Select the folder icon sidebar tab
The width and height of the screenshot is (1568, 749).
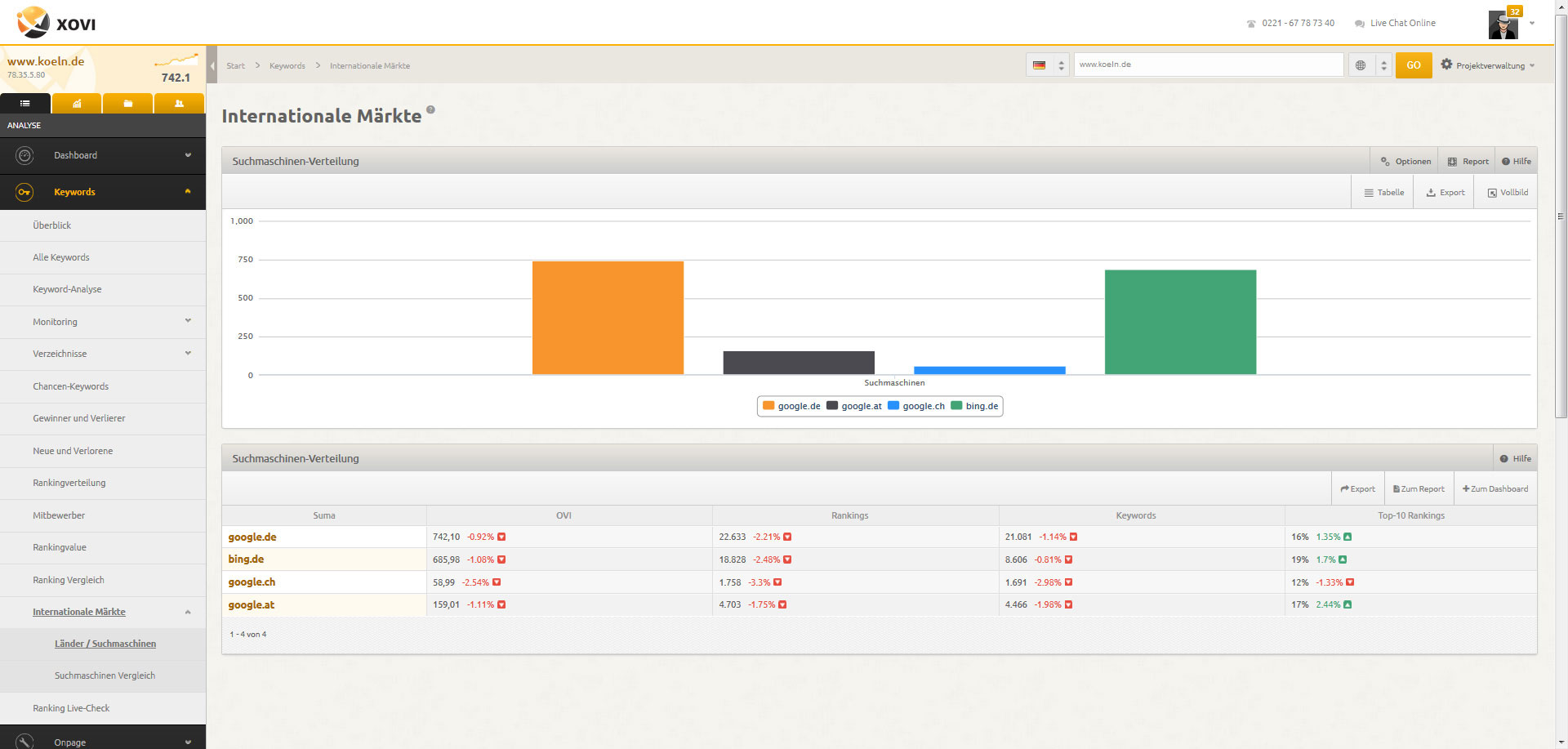tap(127, 104)
